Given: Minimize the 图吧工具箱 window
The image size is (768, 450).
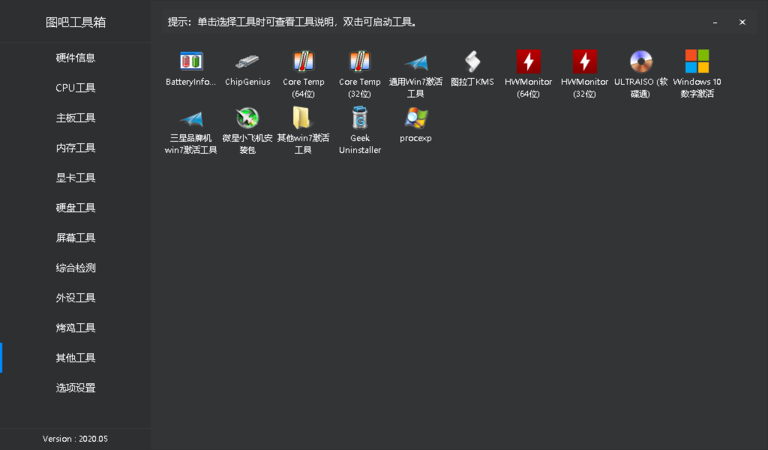Looking at the screenshot, I should point(715,22).
